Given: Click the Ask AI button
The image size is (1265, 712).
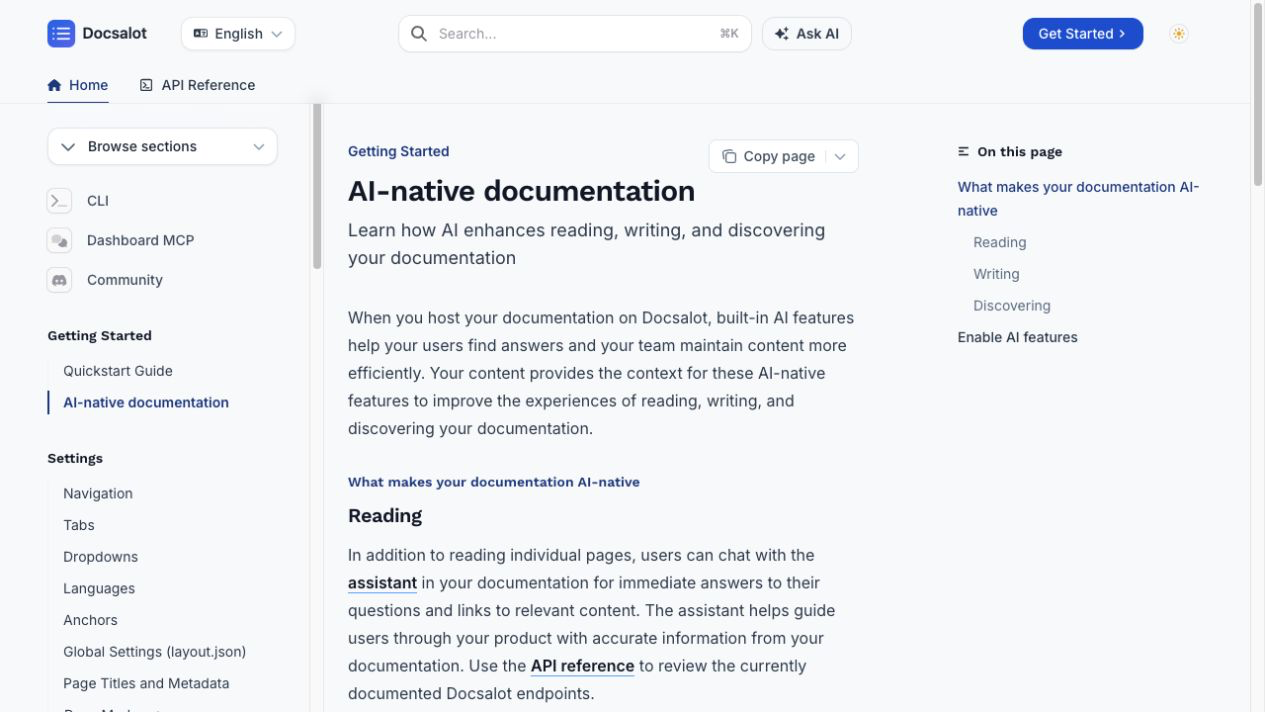Looking at the screenshot, I should tap(807, 33).
